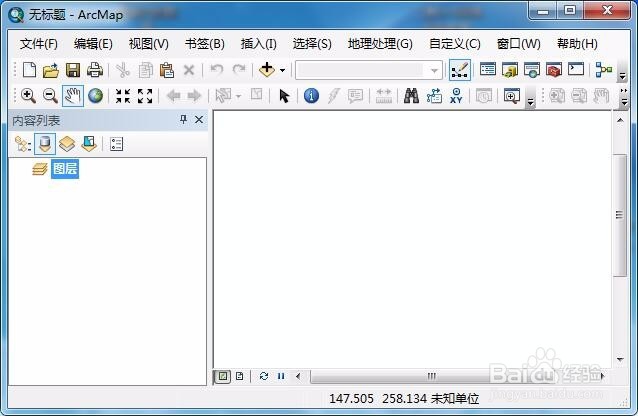This screenshot has height=416, width=638.
Task: Open the Edit menu 编辑(E)
Action: (93, 44)
